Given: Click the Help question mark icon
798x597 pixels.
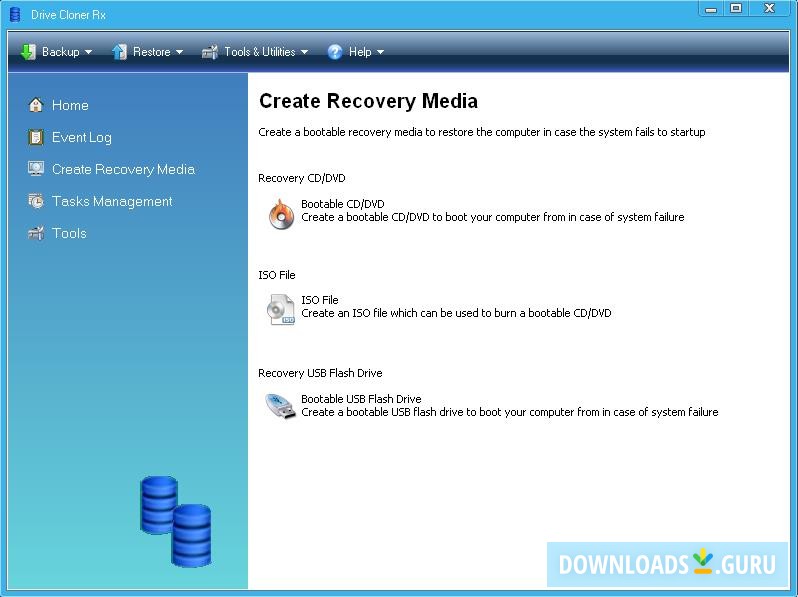Looking at the screenshot, I should coord(334,52).
